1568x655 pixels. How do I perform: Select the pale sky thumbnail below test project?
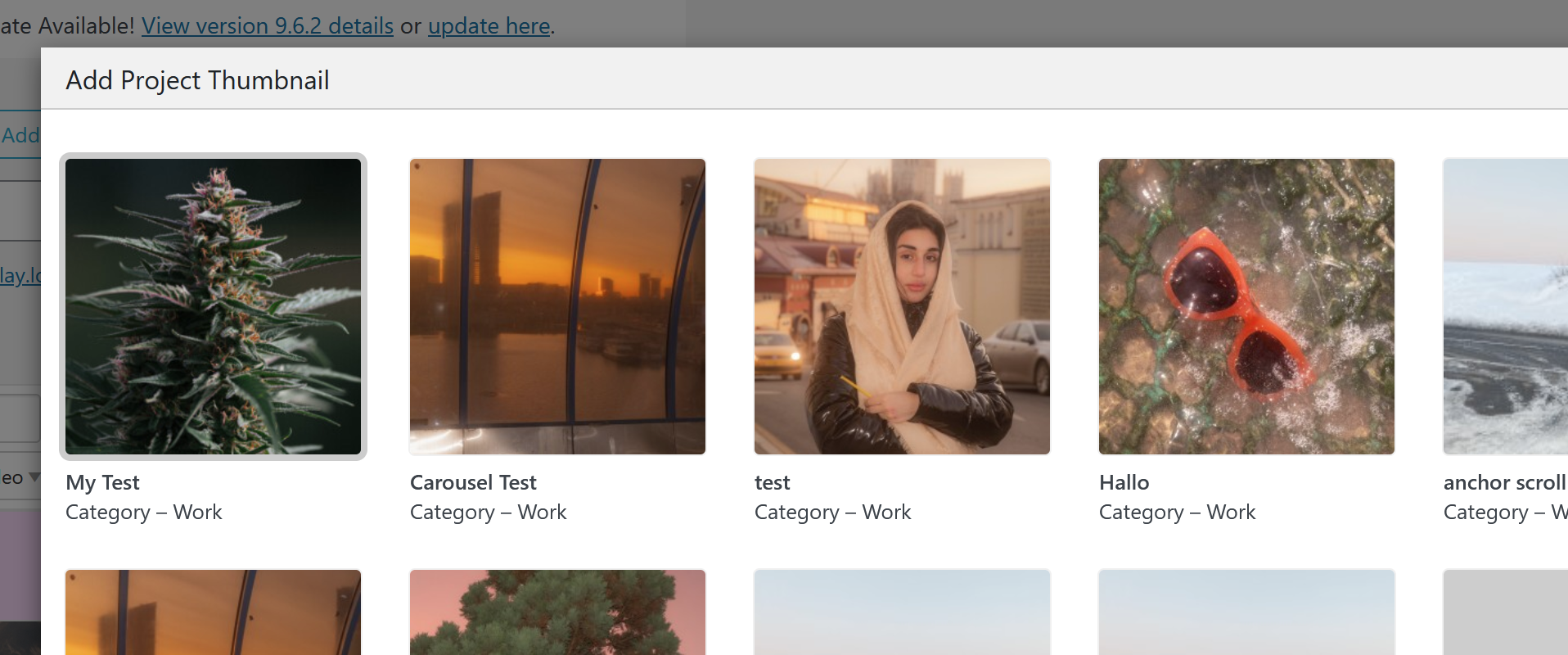(x=902, y=612)
